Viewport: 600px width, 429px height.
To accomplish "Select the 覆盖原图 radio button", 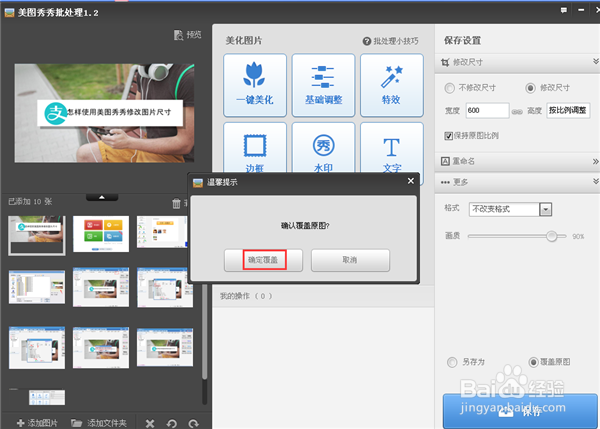I will point(533,362).
